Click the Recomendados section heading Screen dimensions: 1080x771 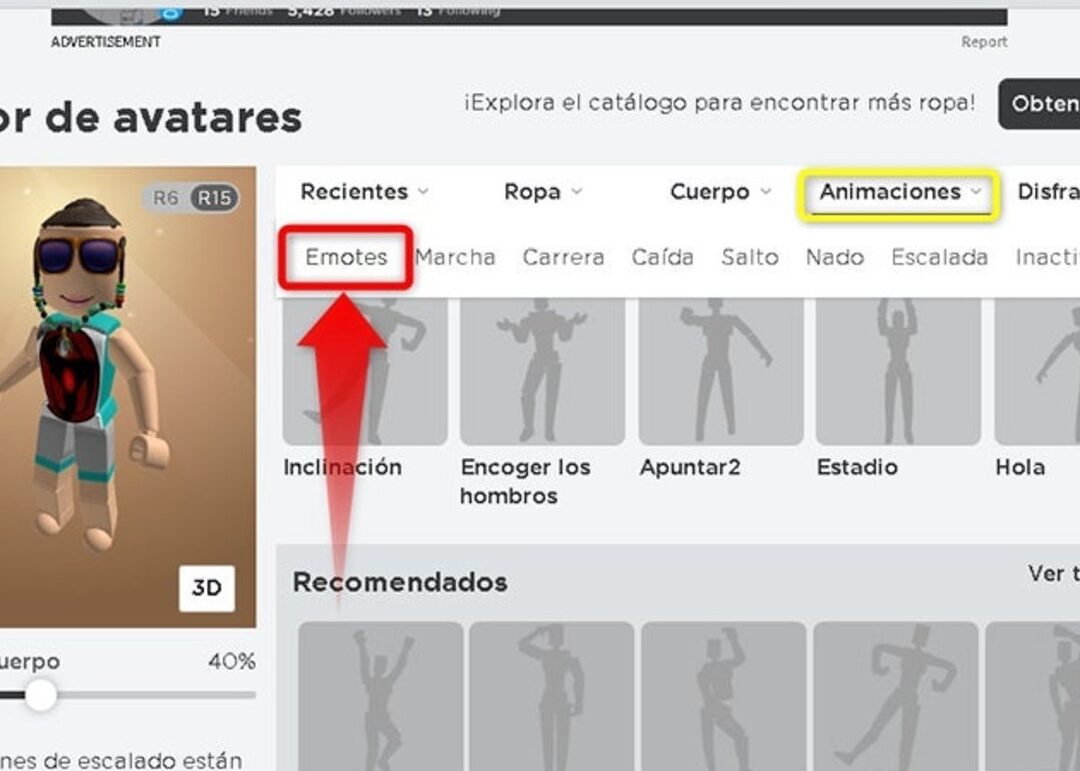pos(400,582)
